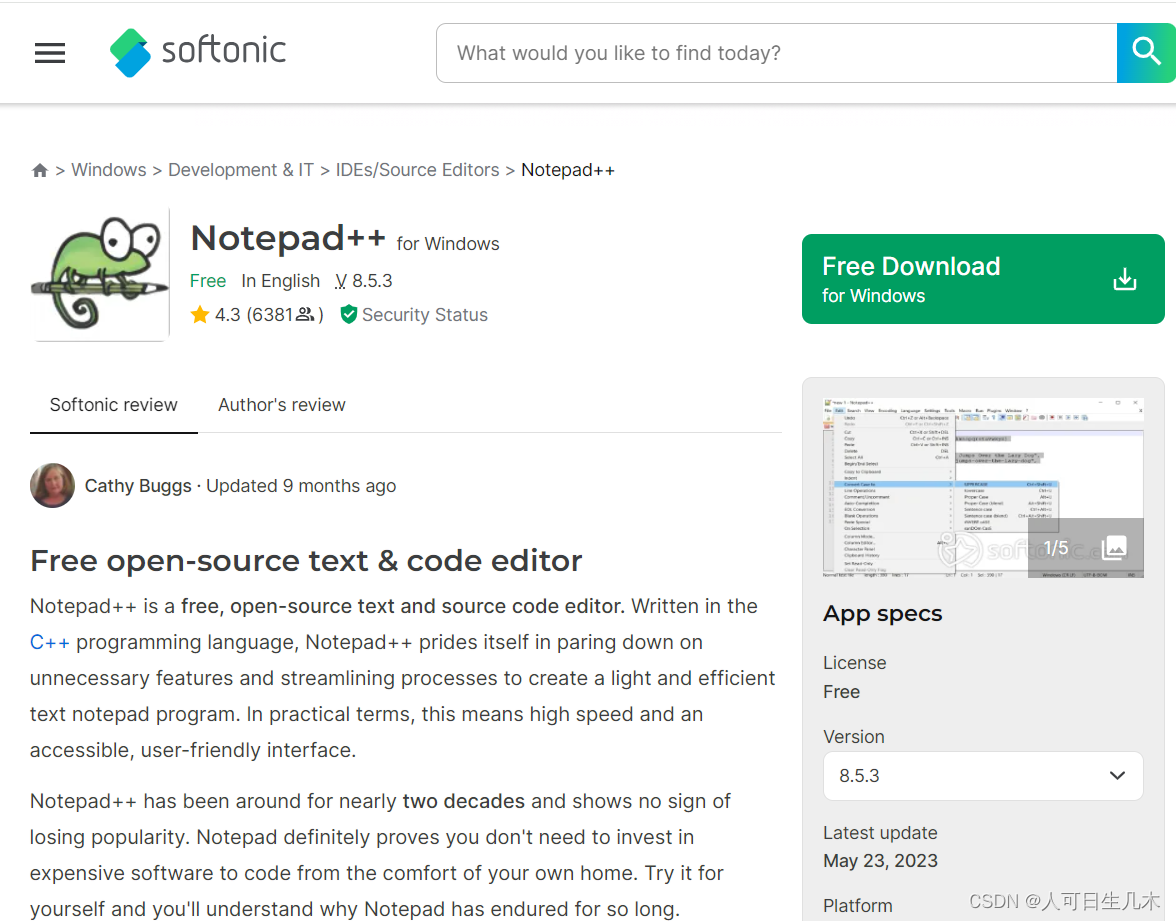This screenshot has width=1176, height=921.
Task: Open the Security Status link
Action: 424,315
